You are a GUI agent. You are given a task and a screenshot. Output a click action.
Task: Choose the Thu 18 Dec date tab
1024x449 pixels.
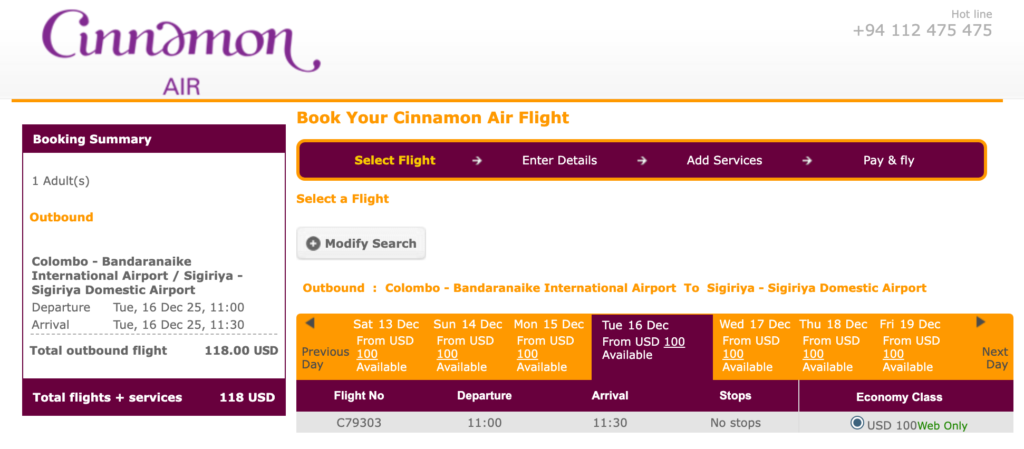pyautogui.click(x=834, y=345)
